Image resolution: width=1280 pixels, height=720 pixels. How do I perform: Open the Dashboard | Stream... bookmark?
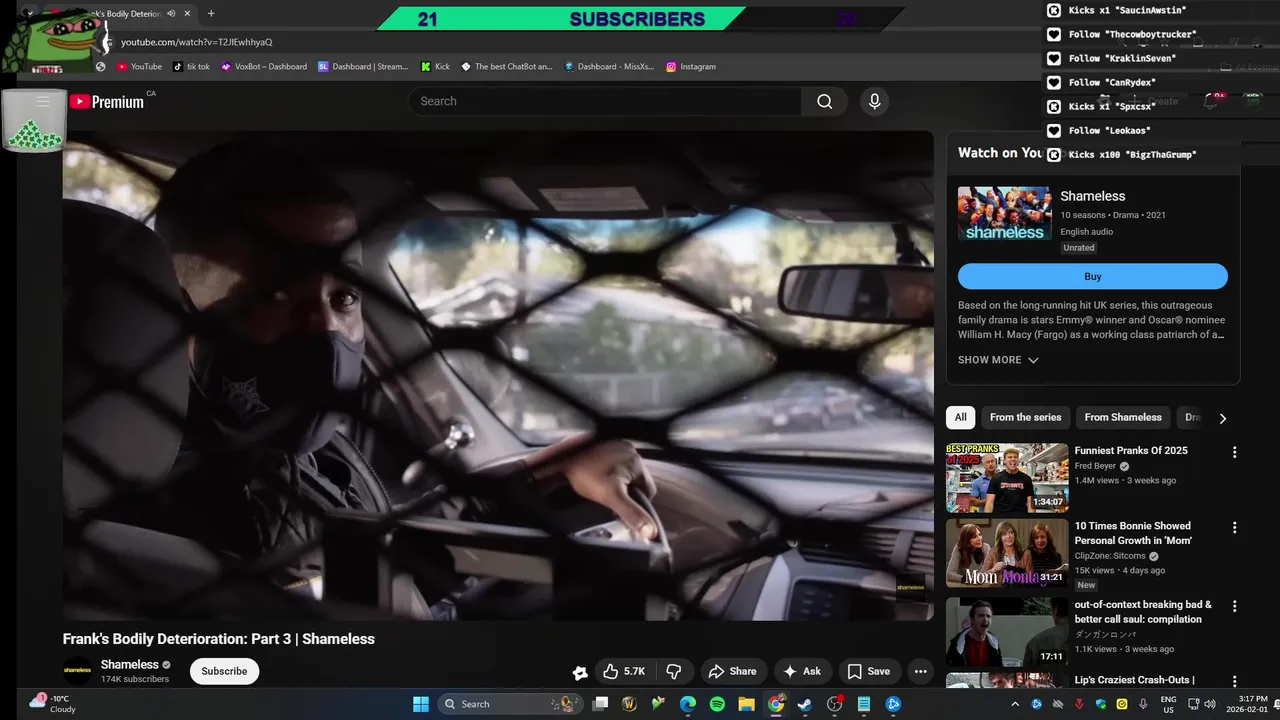[363, 67]
